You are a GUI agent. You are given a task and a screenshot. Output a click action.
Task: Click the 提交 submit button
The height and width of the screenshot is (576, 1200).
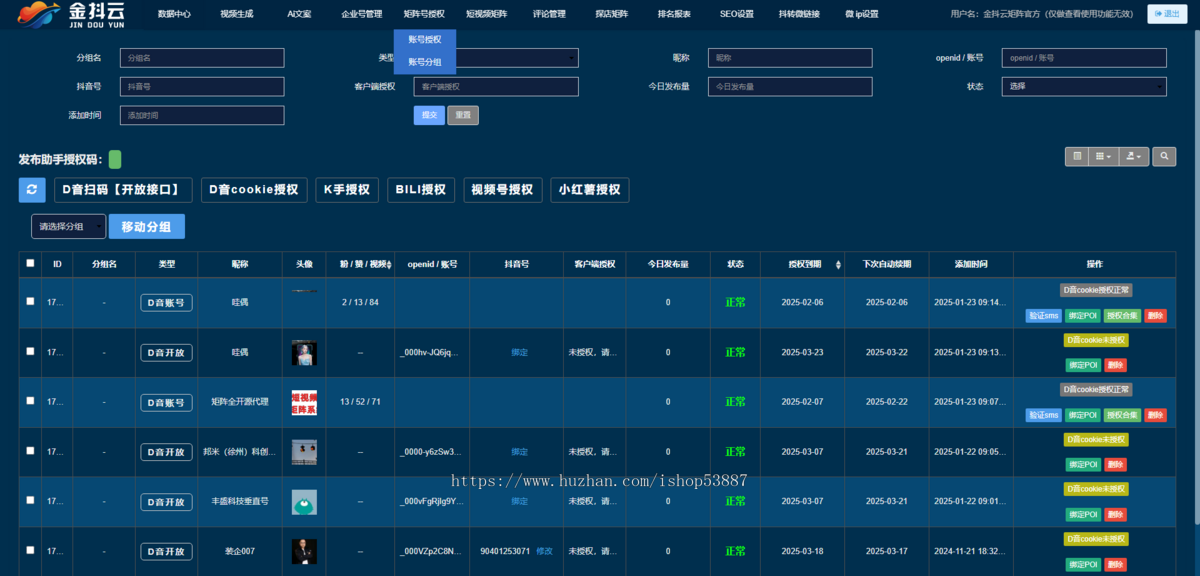[x=429, y=115]
